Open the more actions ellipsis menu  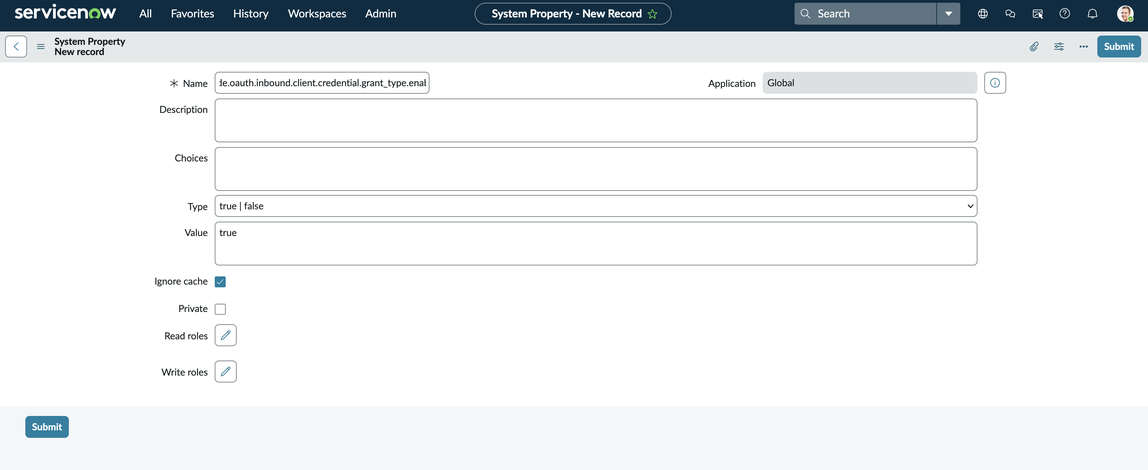[1083, 47]
